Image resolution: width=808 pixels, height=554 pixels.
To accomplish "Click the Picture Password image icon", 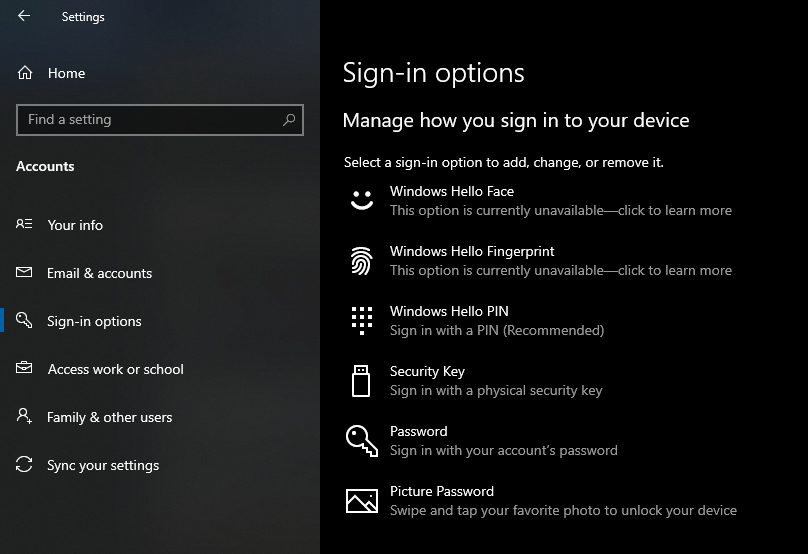I will click(362, 501).
